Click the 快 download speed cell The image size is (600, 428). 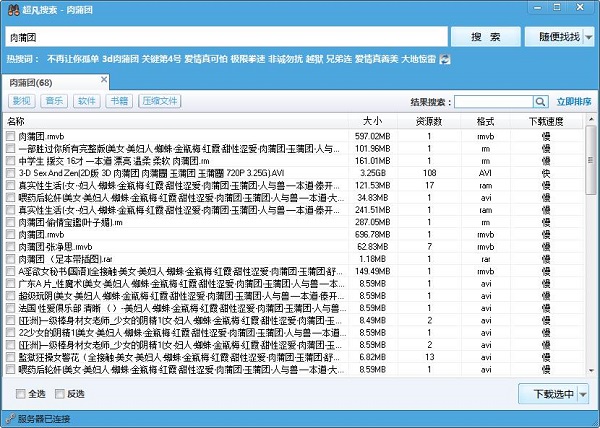(x=546, y=173)
